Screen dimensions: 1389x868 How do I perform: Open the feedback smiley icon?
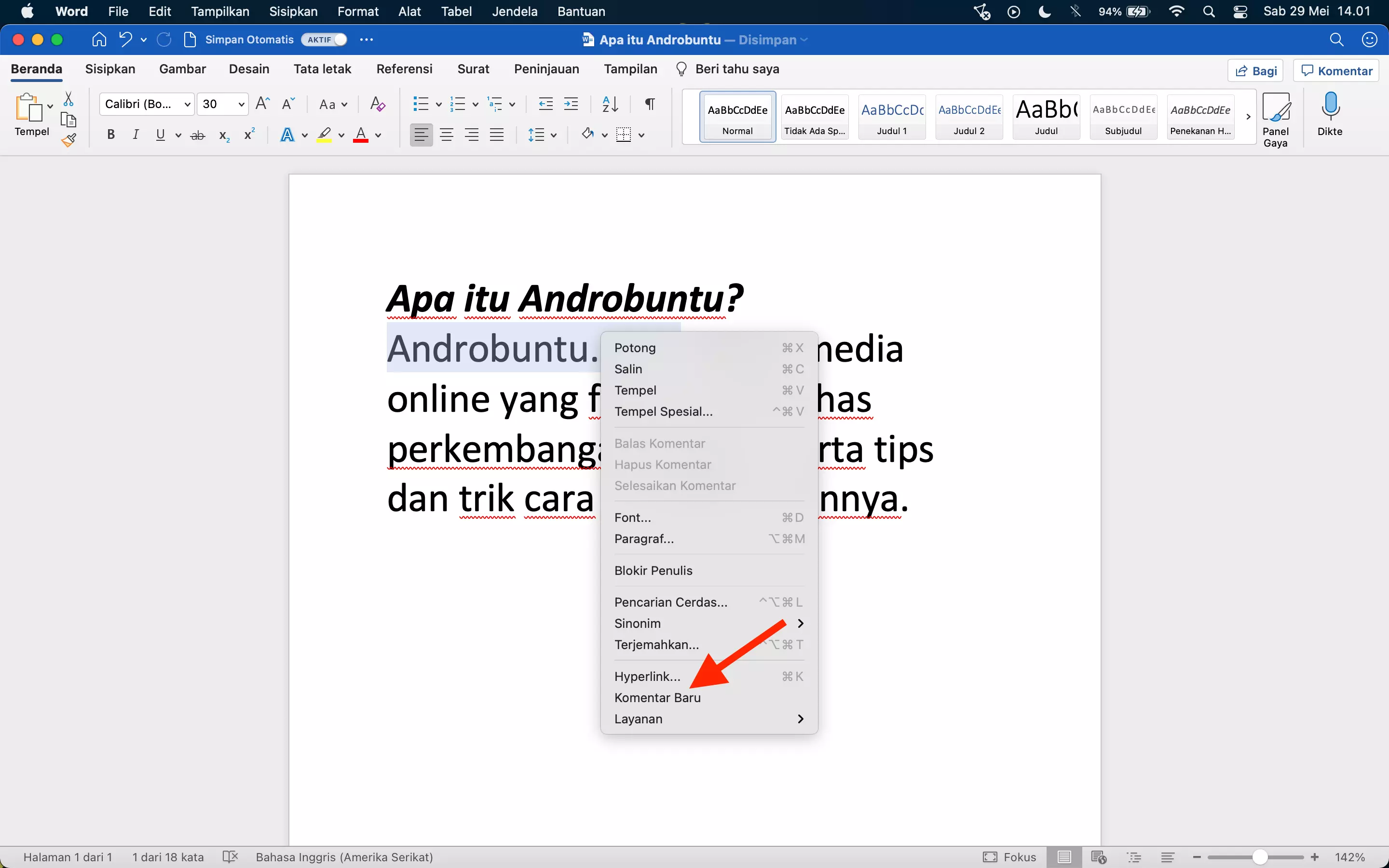pyautogui.click(x=1370, y=40)
